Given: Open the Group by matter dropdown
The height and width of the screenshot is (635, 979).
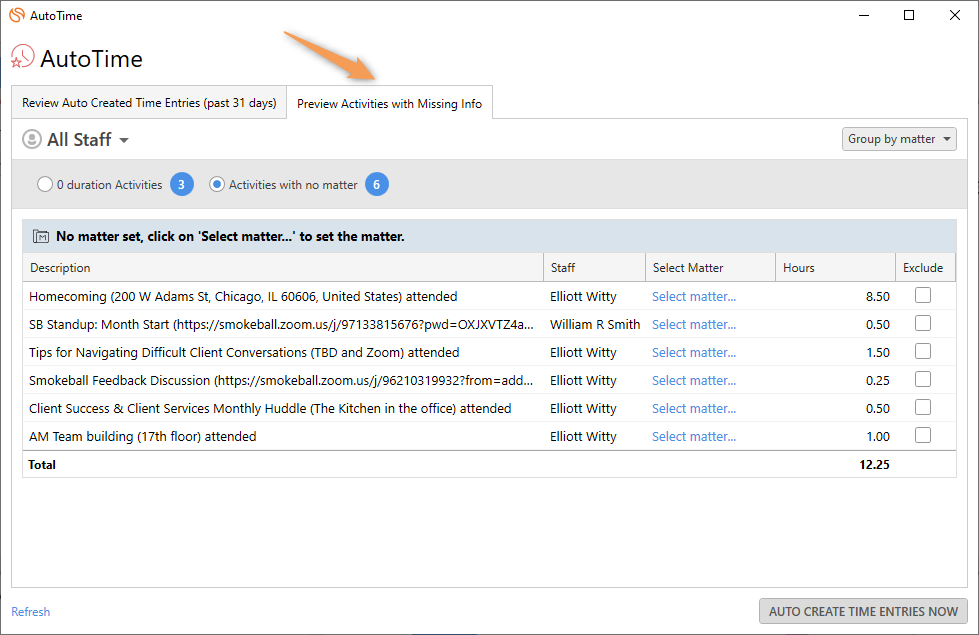Looking at the screenshot, I should [899, 139].
